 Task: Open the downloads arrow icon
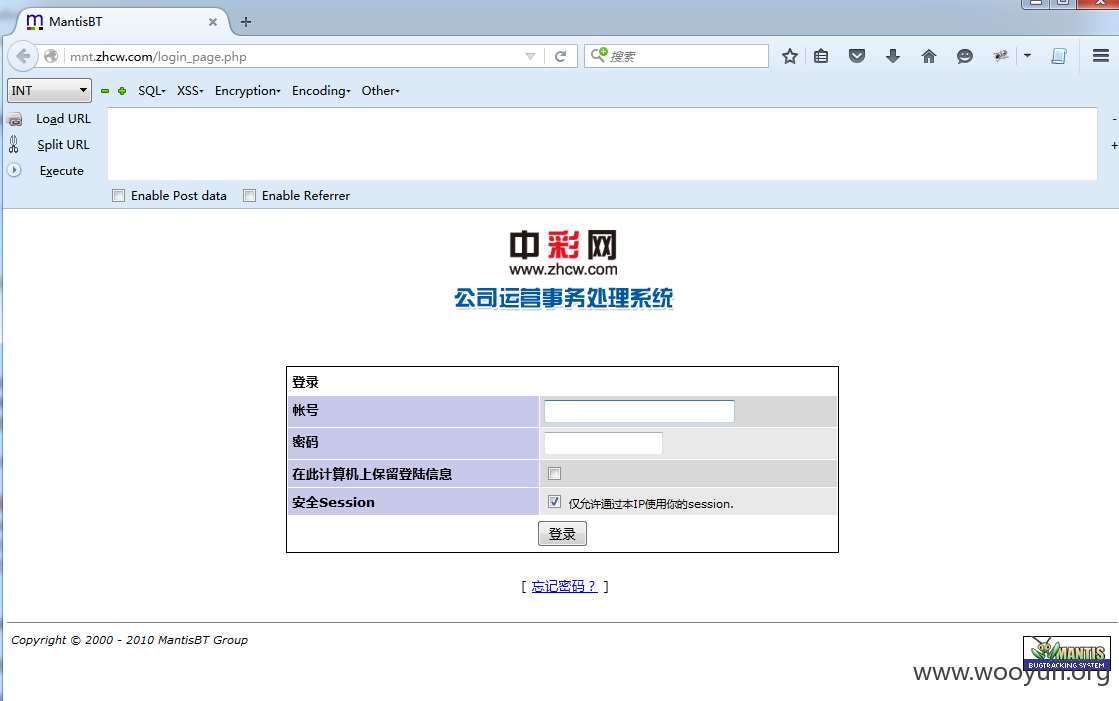point(893,56)
